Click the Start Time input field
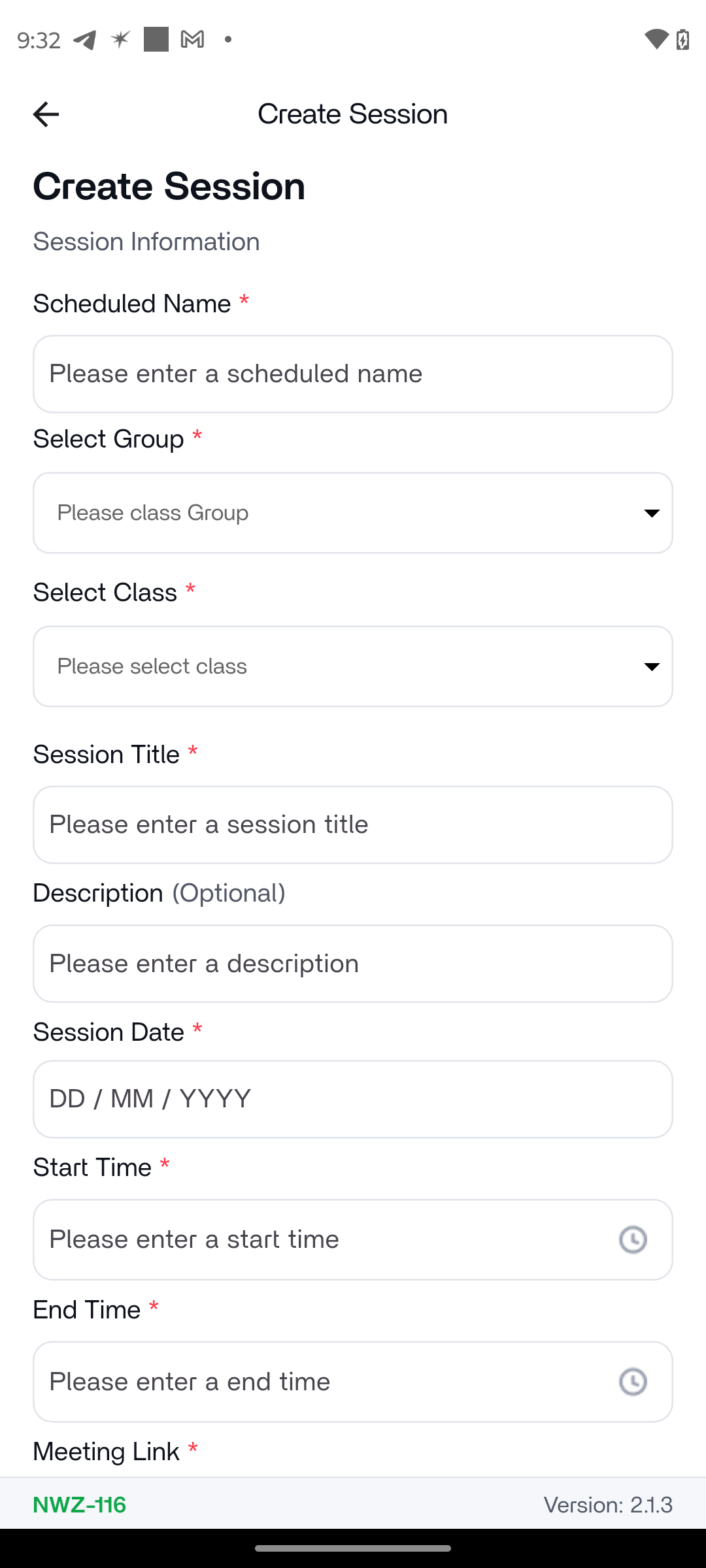Viewport: 706px width, 1568px height. pos(314,1239)
